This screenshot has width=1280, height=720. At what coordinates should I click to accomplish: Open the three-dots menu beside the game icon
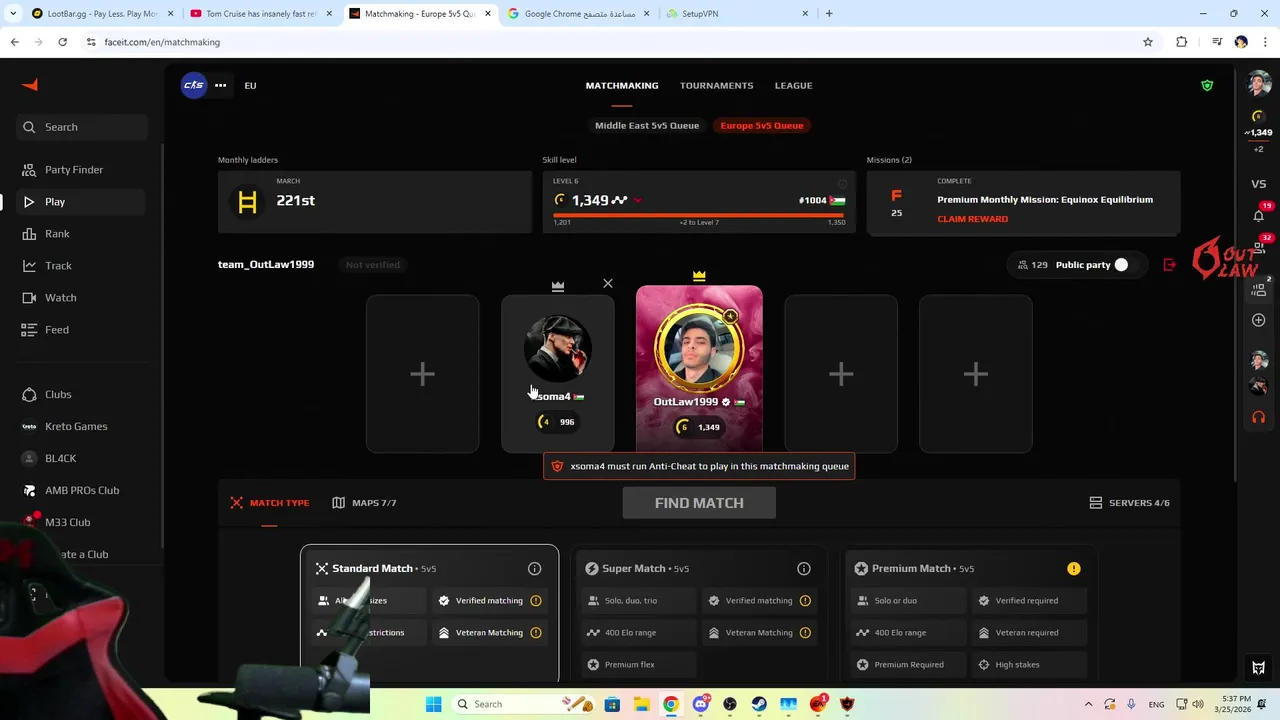220,85
